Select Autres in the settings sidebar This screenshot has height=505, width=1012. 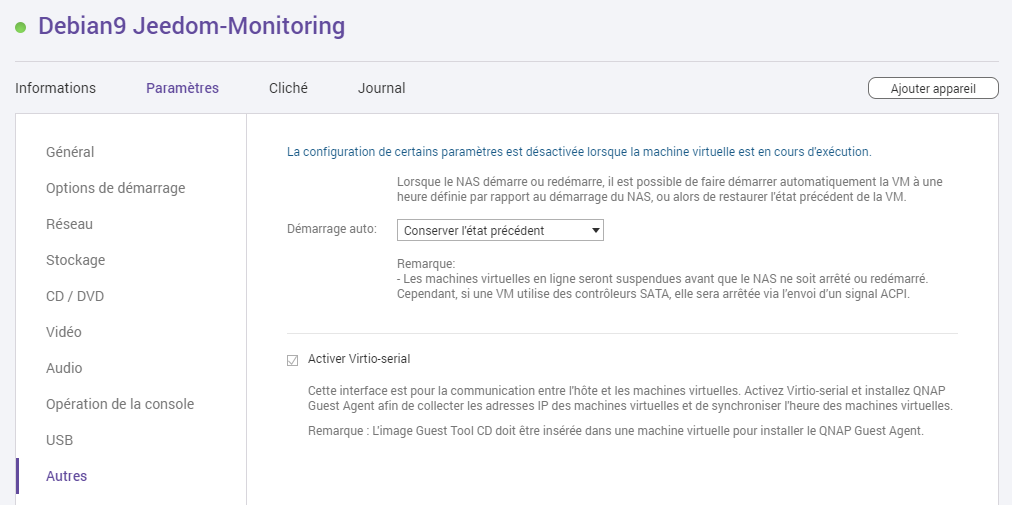pos(66,476)
